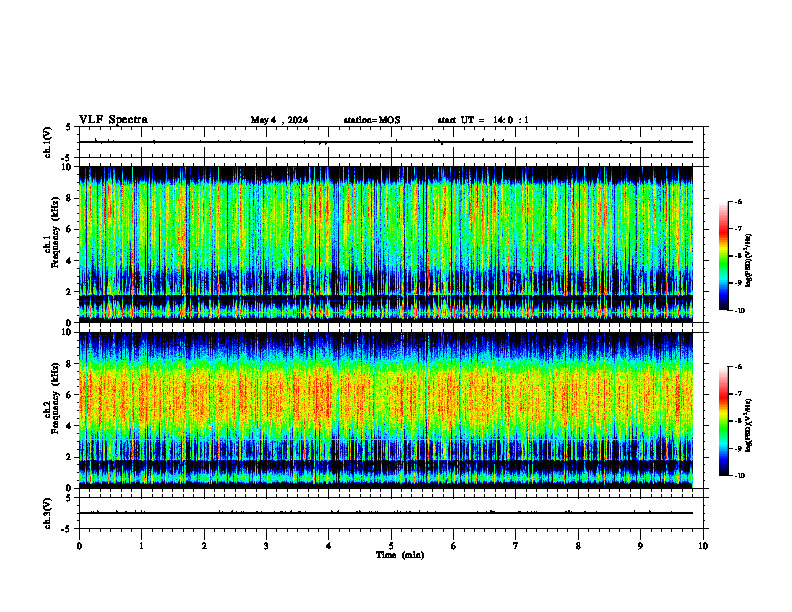Click time axis tick label "5"
The image size is (792, 612).
click(391, 546)
